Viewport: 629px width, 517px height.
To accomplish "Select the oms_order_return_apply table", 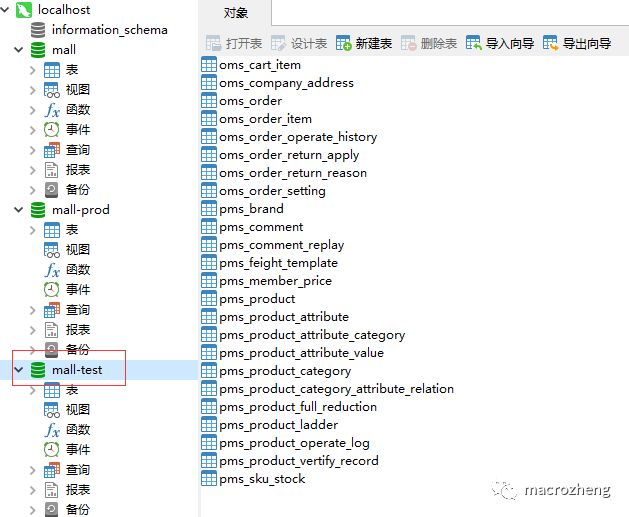I will [289, 155].
